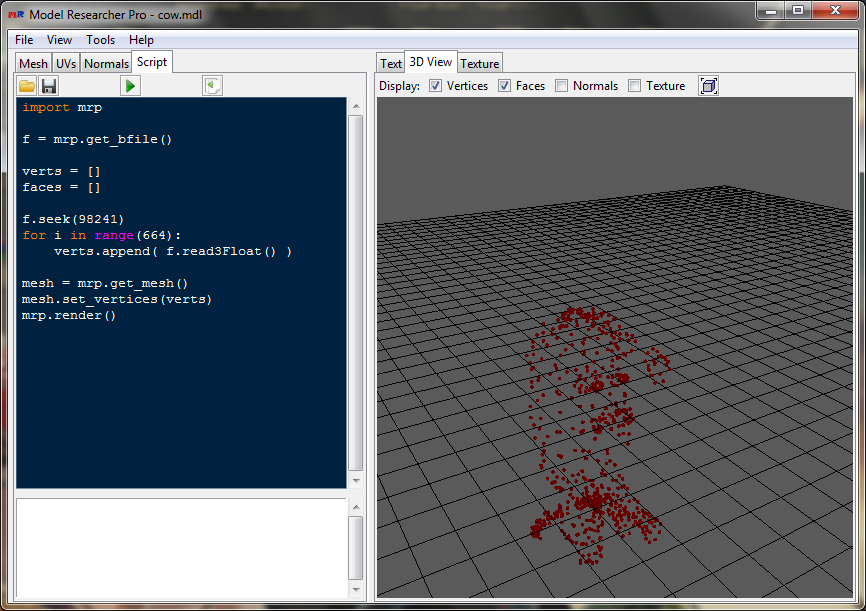Switch to the UVs tab
The height and width of the screenshot is (611, 866).
[66, 64]
